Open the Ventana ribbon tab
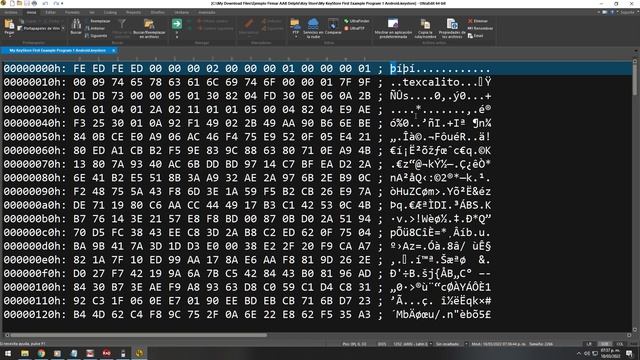 click(x=181, y=12)
